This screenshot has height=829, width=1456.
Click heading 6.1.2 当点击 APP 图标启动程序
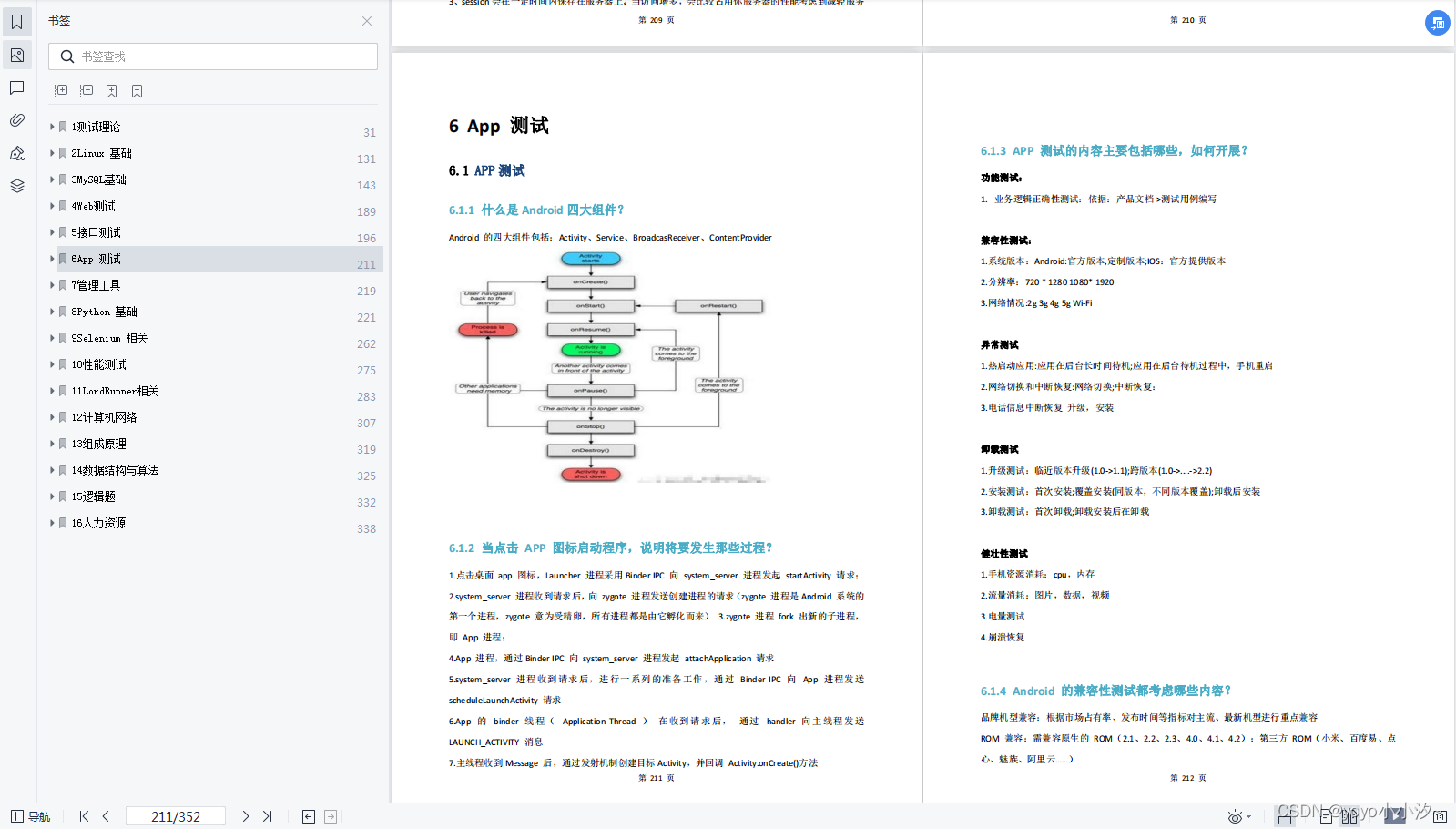click(x=610, y=548)
